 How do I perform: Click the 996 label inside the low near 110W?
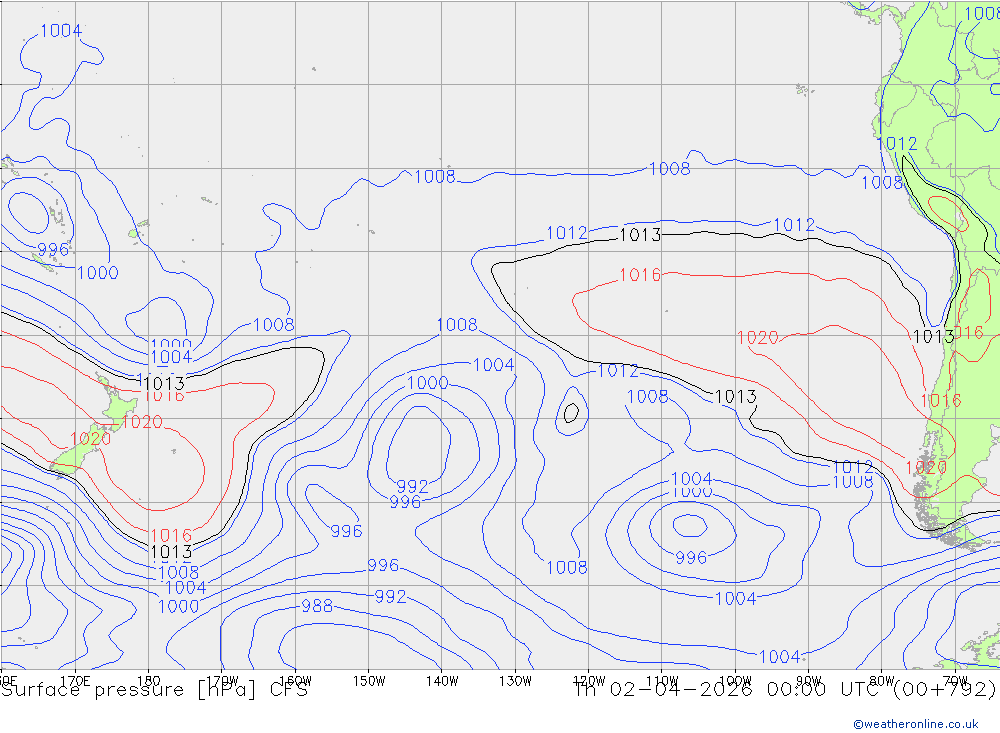point(691,558)
